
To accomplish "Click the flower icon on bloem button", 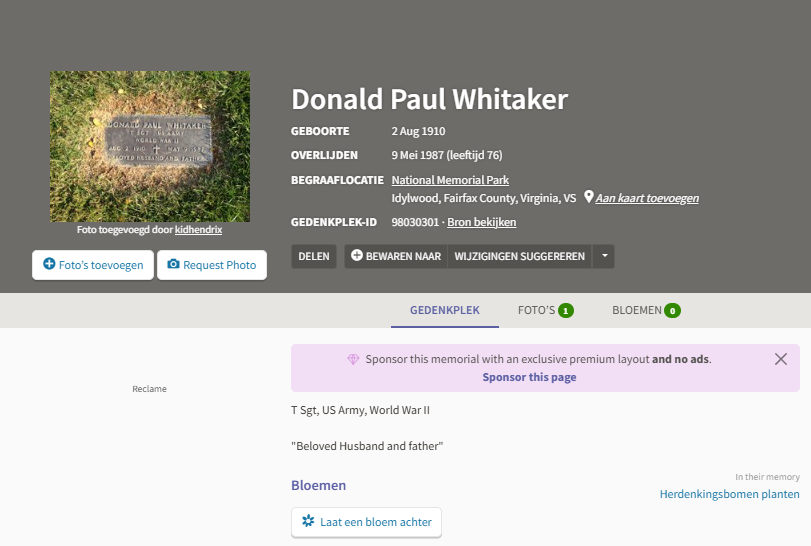I will [x=308, y=521].
